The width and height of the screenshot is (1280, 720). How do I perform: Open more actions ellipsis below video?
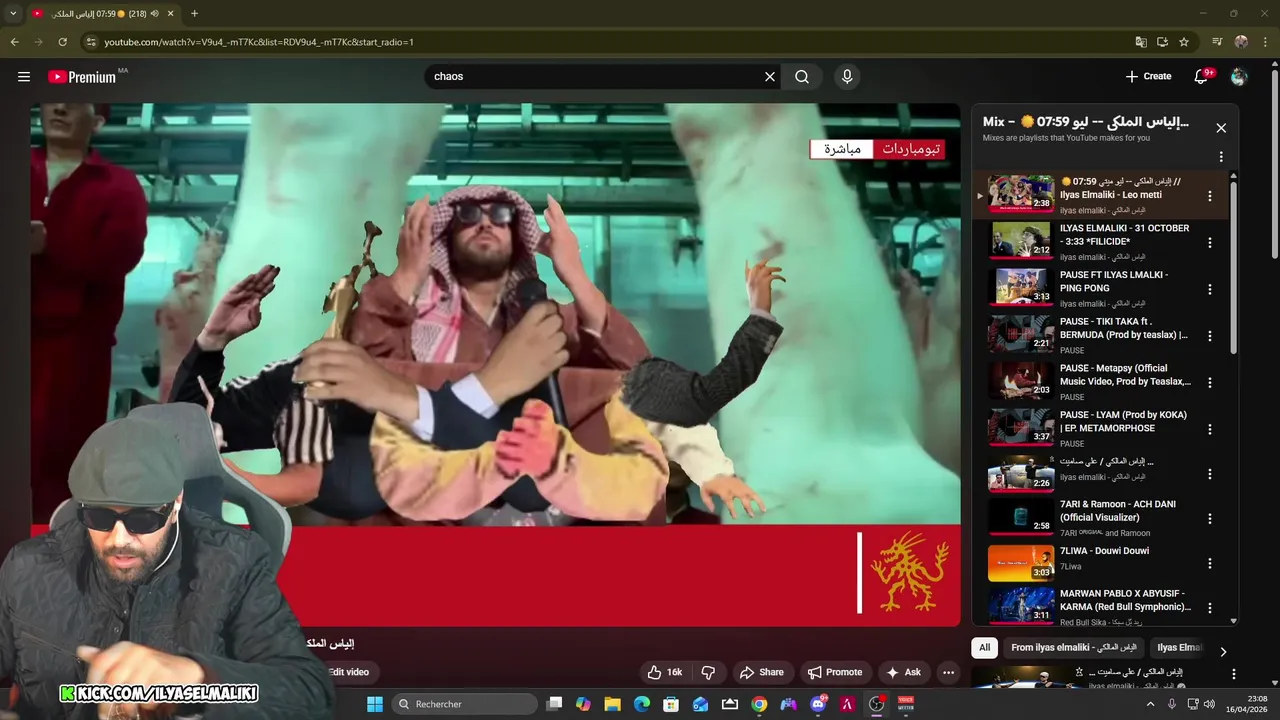(x=948, y=672)
